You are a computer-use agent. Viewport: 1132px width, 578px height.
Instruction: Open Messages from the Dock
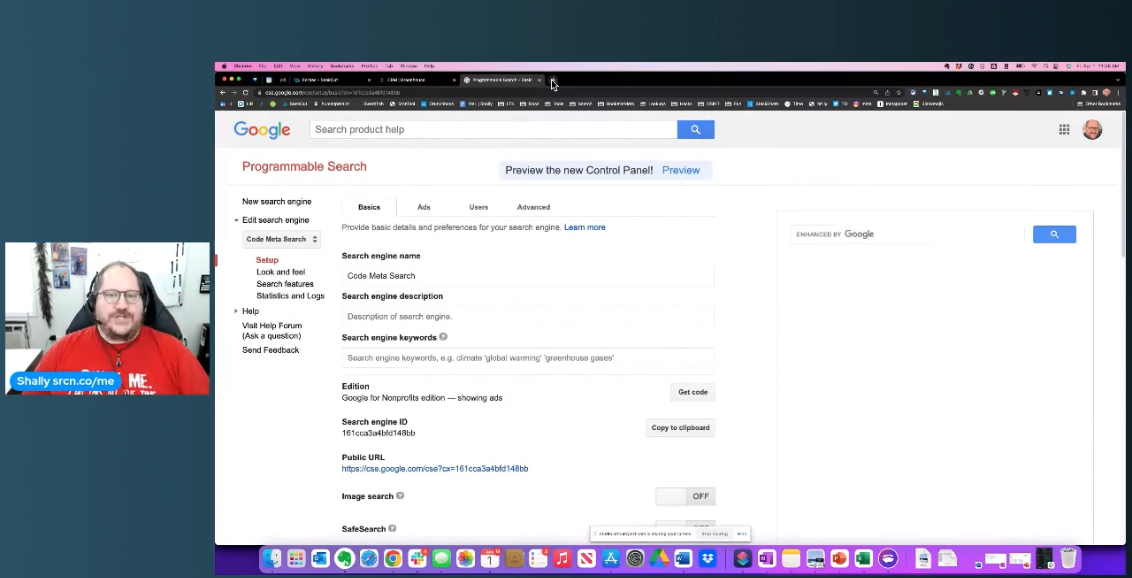click(441, 559)
